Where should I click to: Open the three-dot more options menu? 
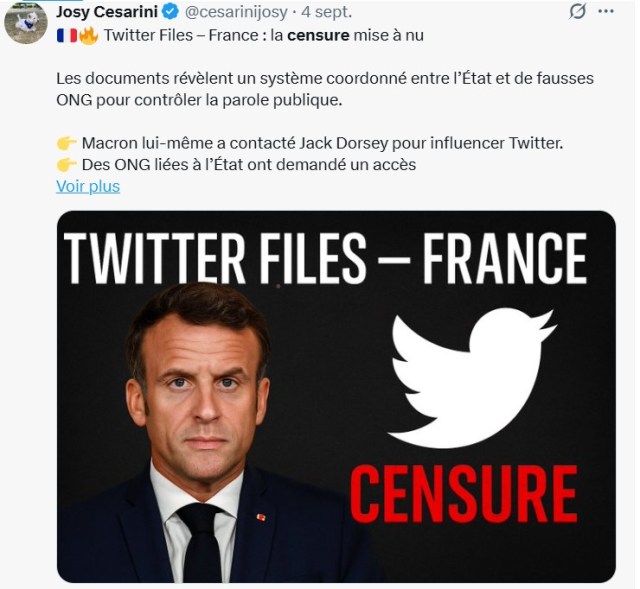606,12
